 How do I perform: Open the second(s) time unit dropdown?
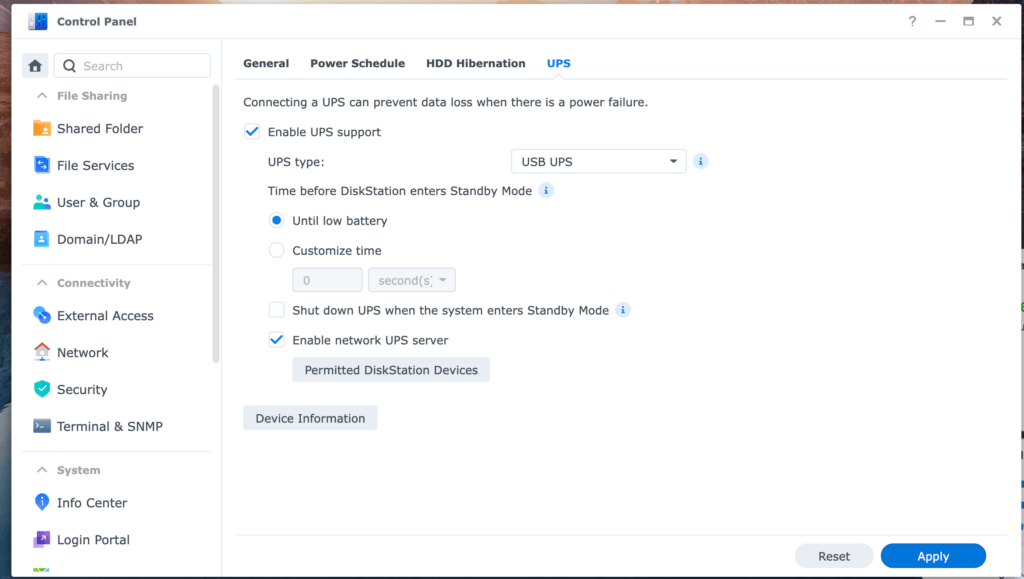[412, 280]
